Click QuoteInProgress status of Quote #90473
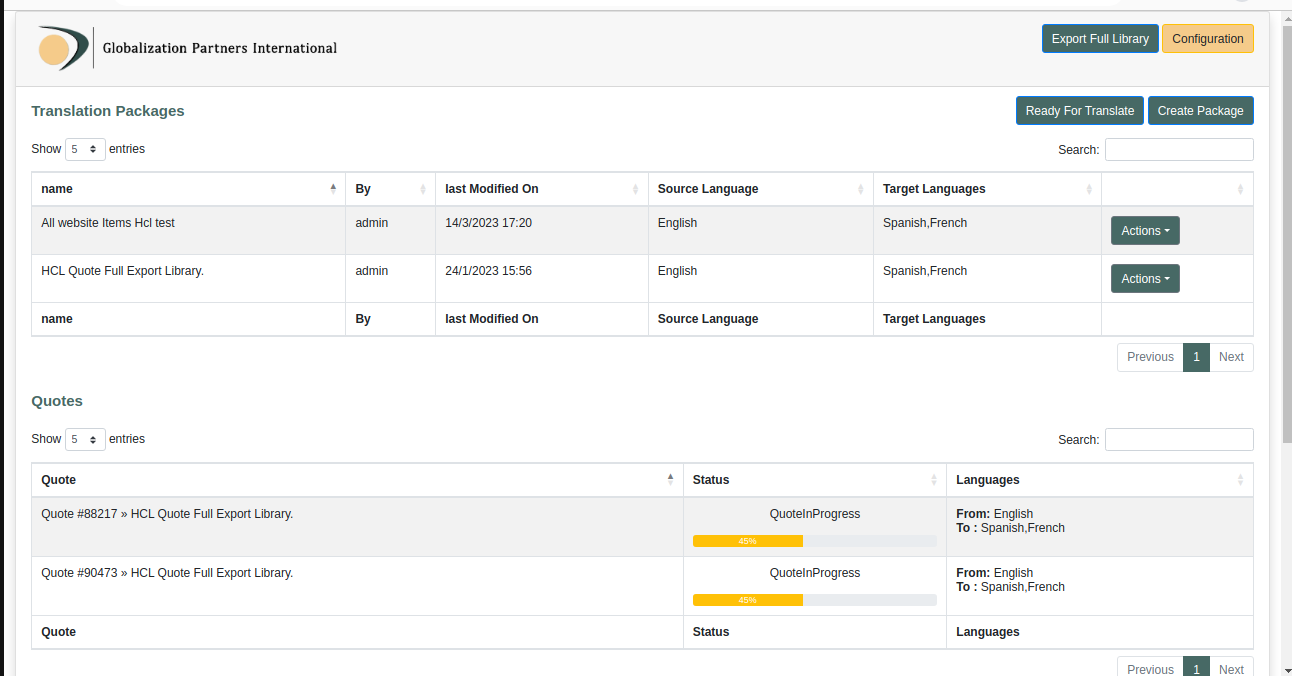 (815, 573)
